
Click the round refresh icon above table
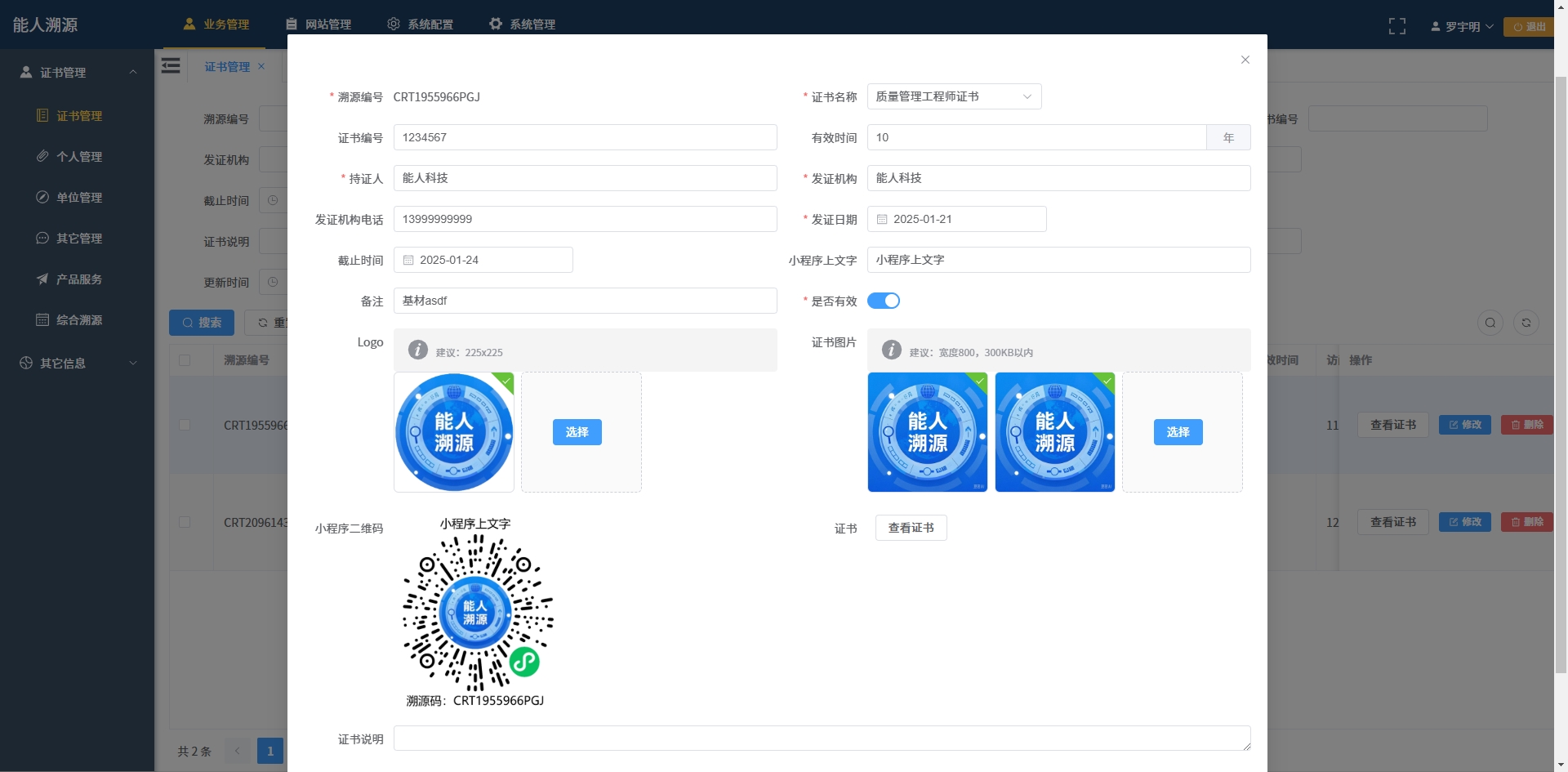point(1526,323)
